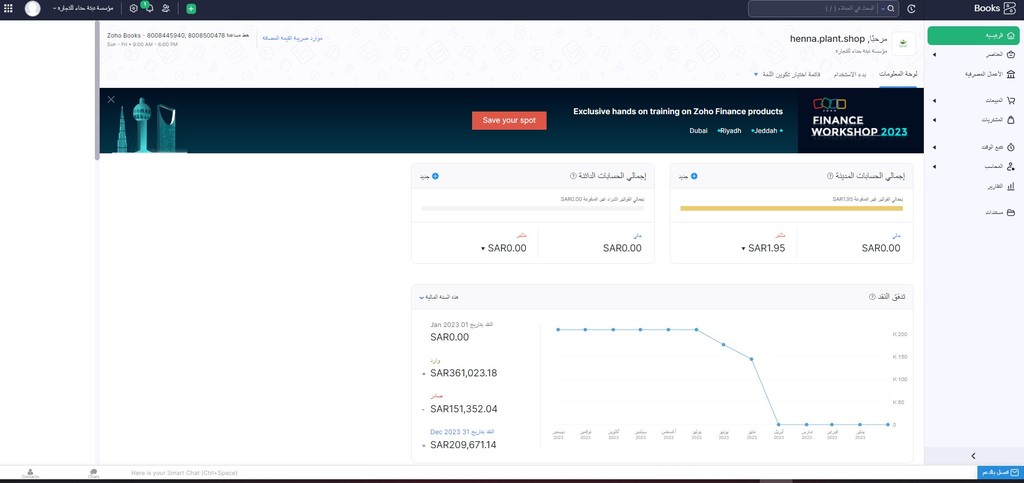Click the green quick-create plus button
Image resolution: width=1024 pixels, height=483 pixels.
pyautogui.click(x=191, y=9)
